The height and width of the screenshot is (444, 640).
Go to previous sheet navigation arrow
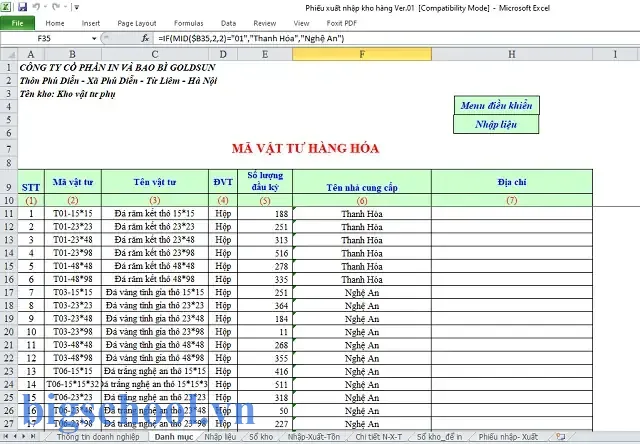point(15,437)
